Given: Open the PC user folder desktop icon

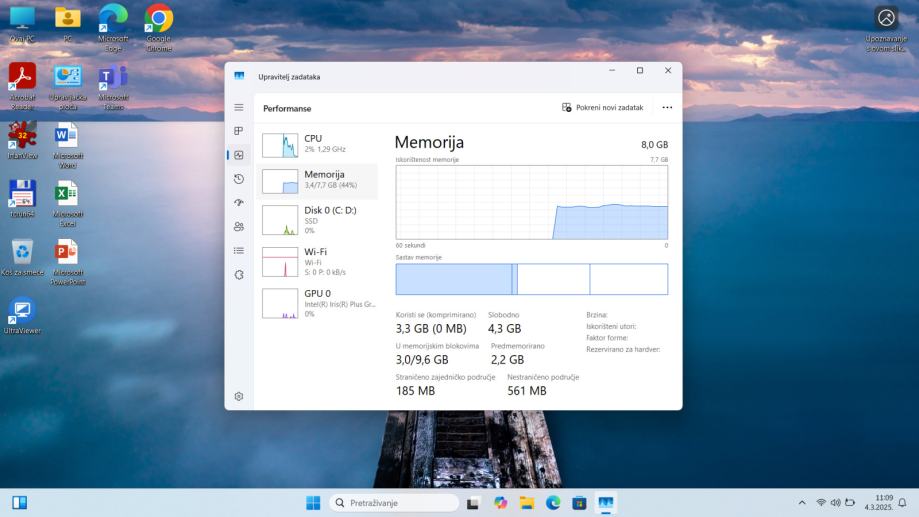Looking at the screenshot, I should point(68,25).
